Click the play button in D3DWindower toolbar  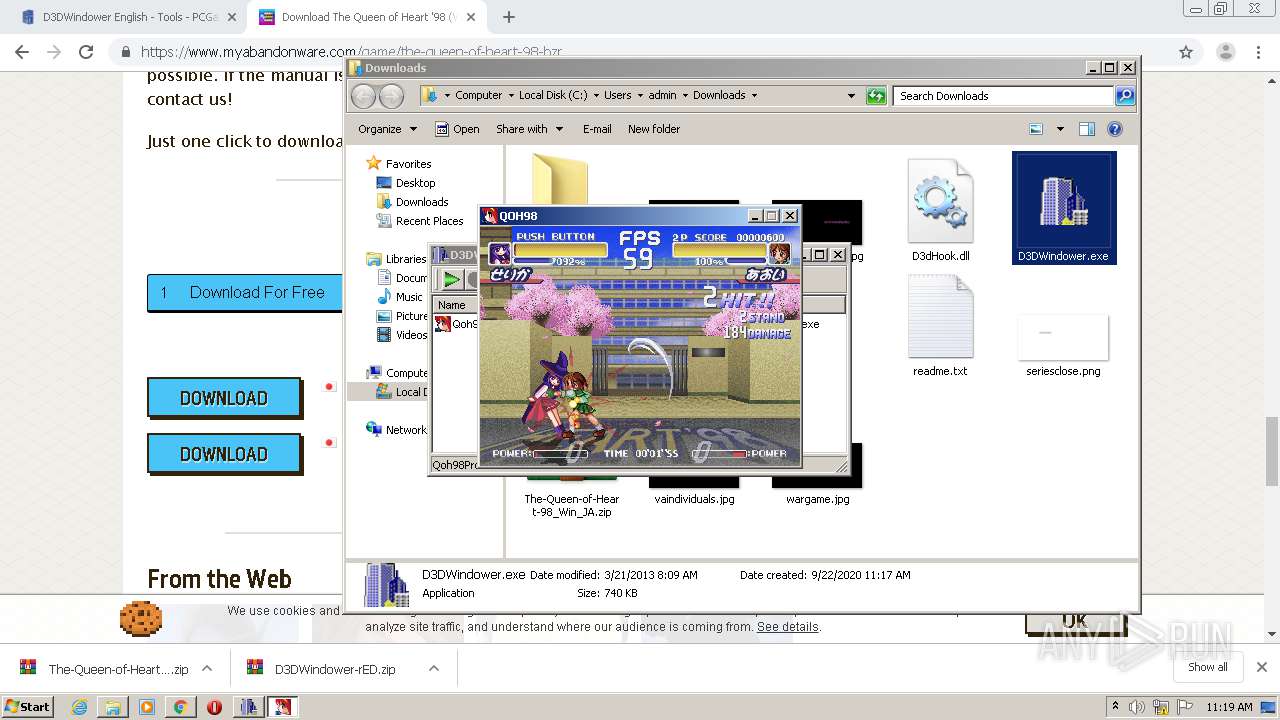click(x=452, y=280)
